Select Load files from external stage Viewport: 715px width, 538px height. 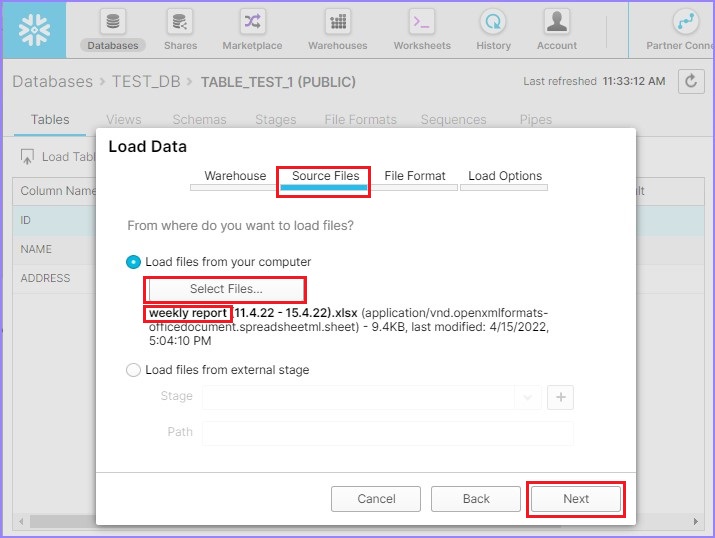pos(133,370)
